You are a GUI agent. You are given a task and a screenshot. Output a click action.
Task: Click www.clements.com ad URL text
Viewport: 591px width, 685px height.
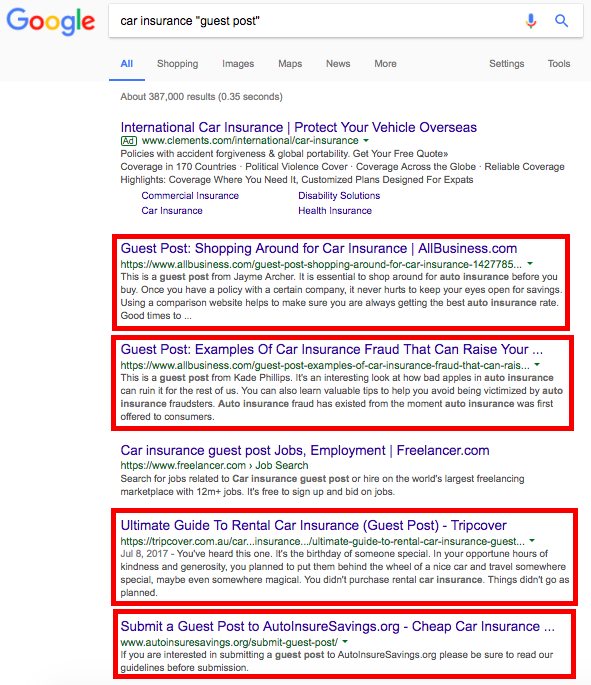click(250, 141)
